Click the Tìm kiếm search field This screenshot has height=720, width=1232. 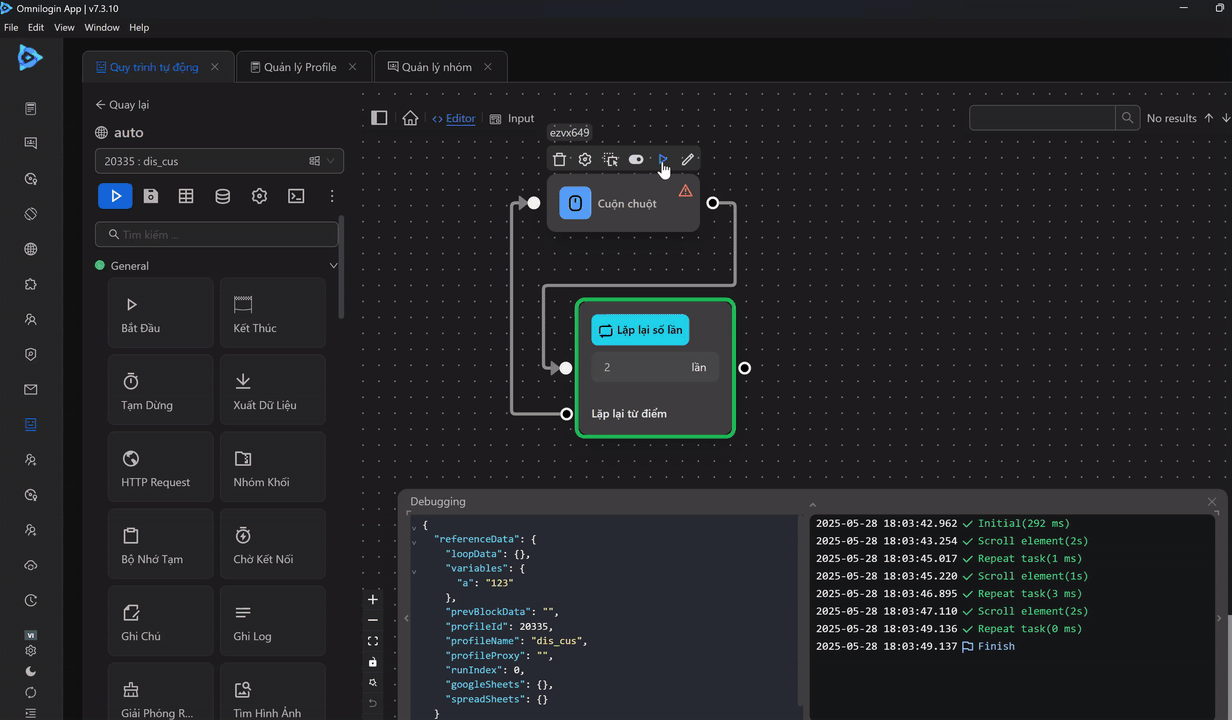(218, 235)
